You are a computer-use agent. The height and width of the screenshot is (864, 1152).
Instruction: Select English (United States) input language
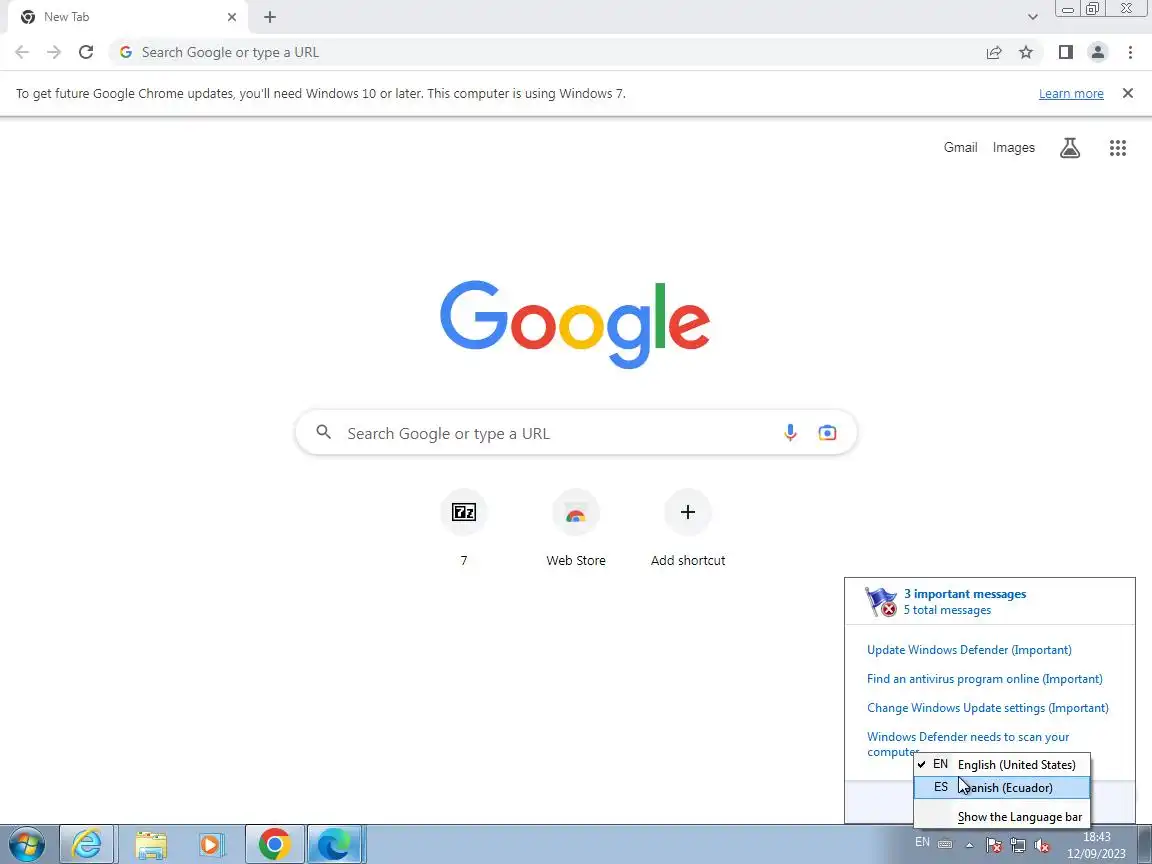point(1002,764)
